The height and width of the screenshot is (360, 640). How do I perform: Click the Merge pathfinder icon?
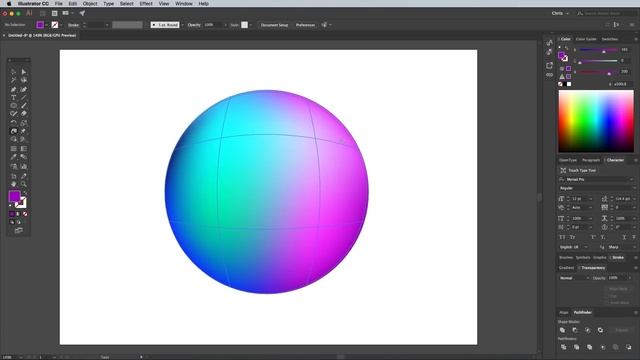pos(589,347)
